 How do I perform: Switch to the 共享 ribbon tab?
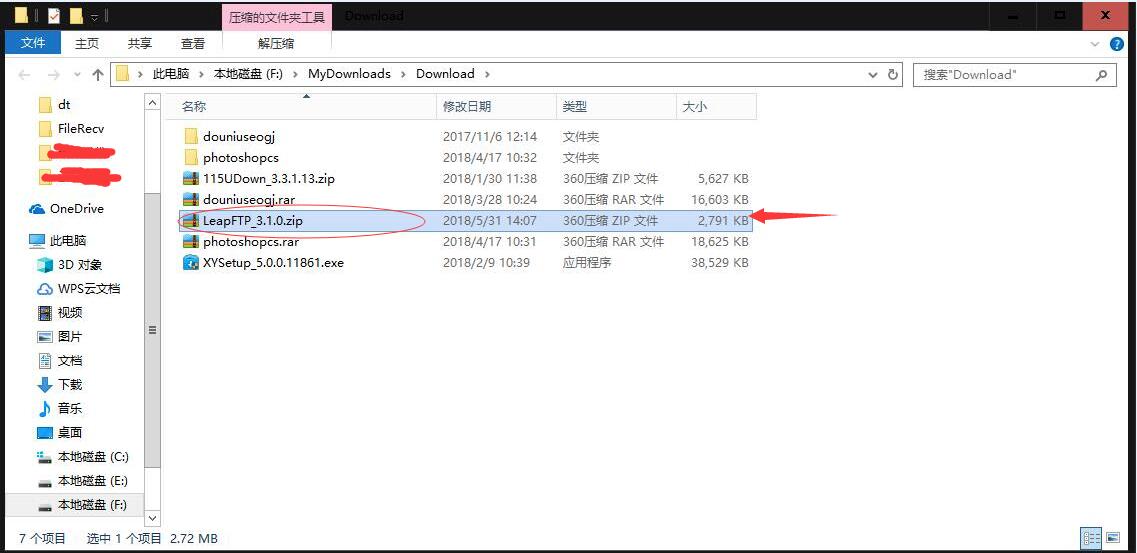click(140, 43)
